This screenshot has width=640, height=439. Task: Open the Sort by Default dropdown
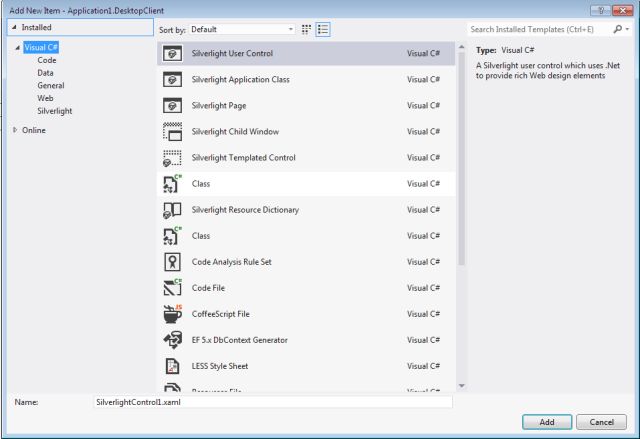point(242,29)
